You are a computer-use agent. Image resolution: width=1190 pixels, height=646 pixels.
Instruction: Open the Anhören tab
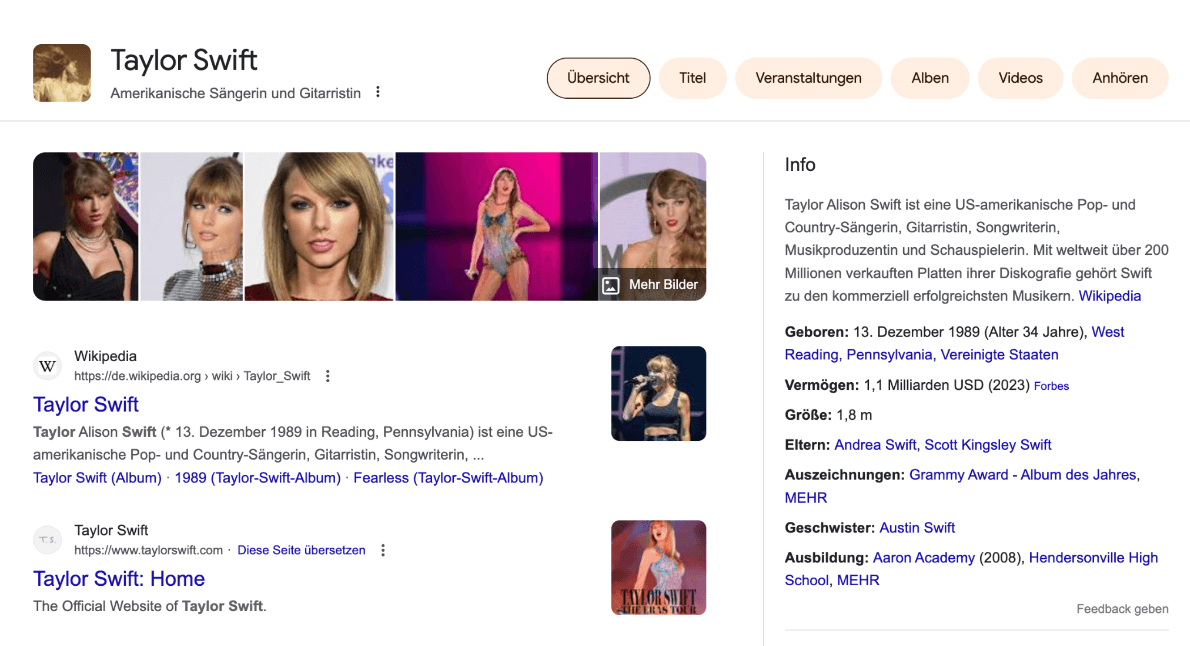pos(1119,78)
